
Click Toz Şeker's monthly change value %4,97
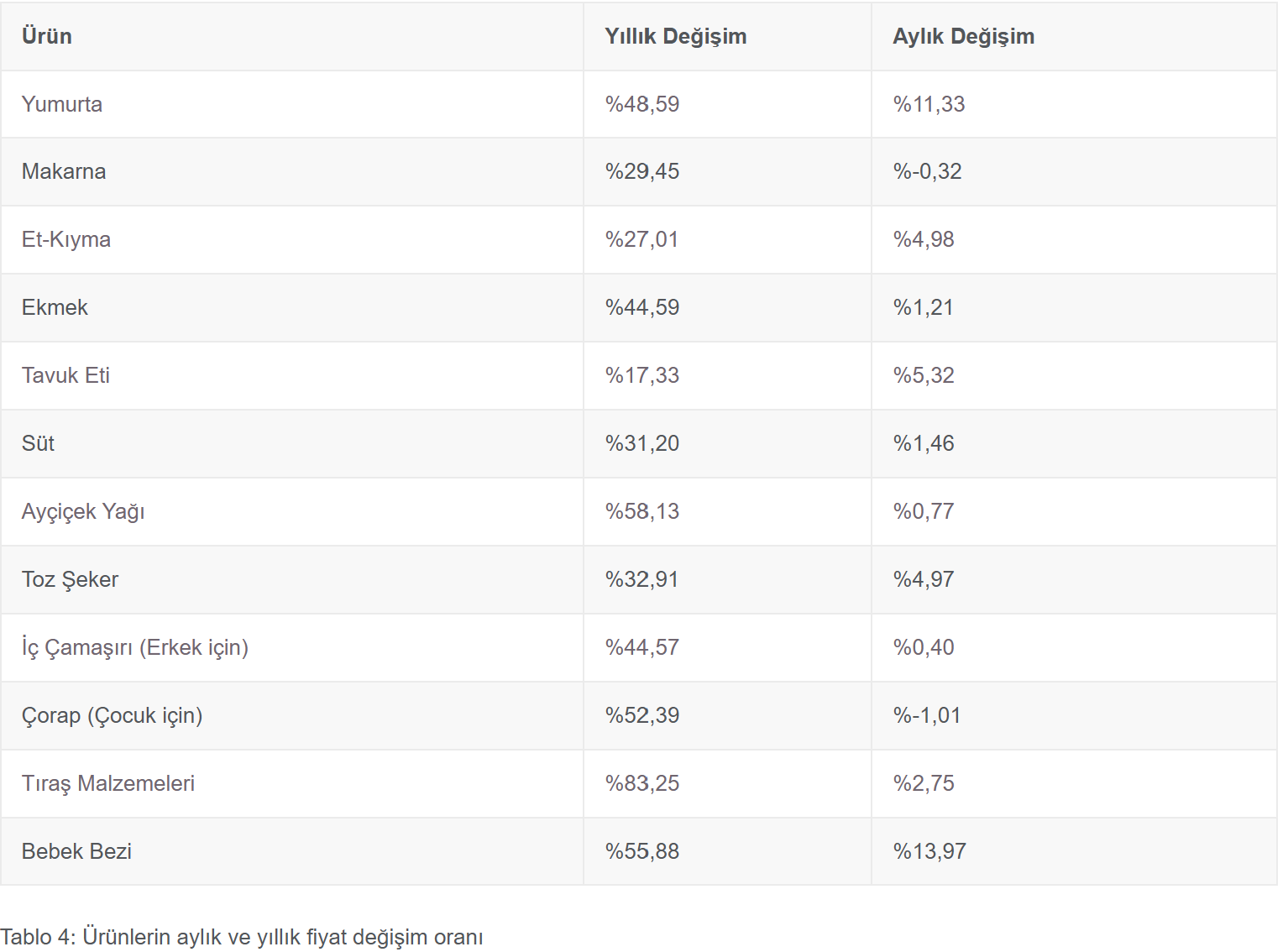[x=924, y=579]
